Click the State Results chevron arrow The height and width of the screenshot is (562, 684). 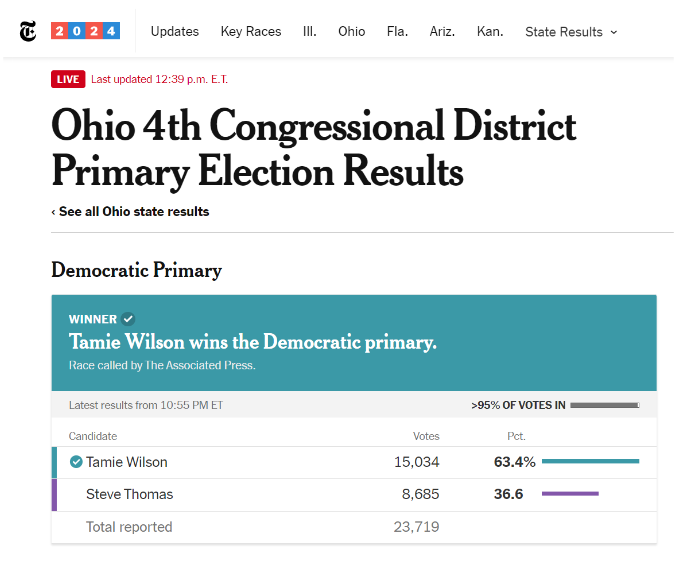coord(614,32)
